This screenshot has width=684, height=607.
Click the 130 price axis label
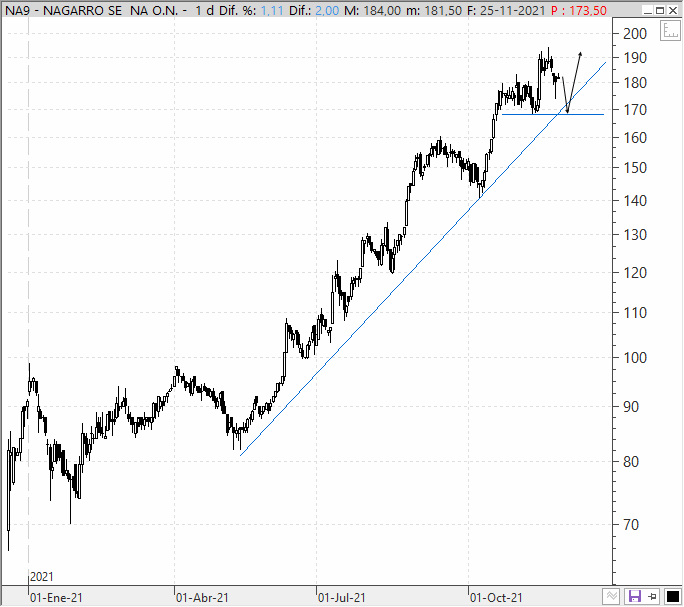point(634,235)
